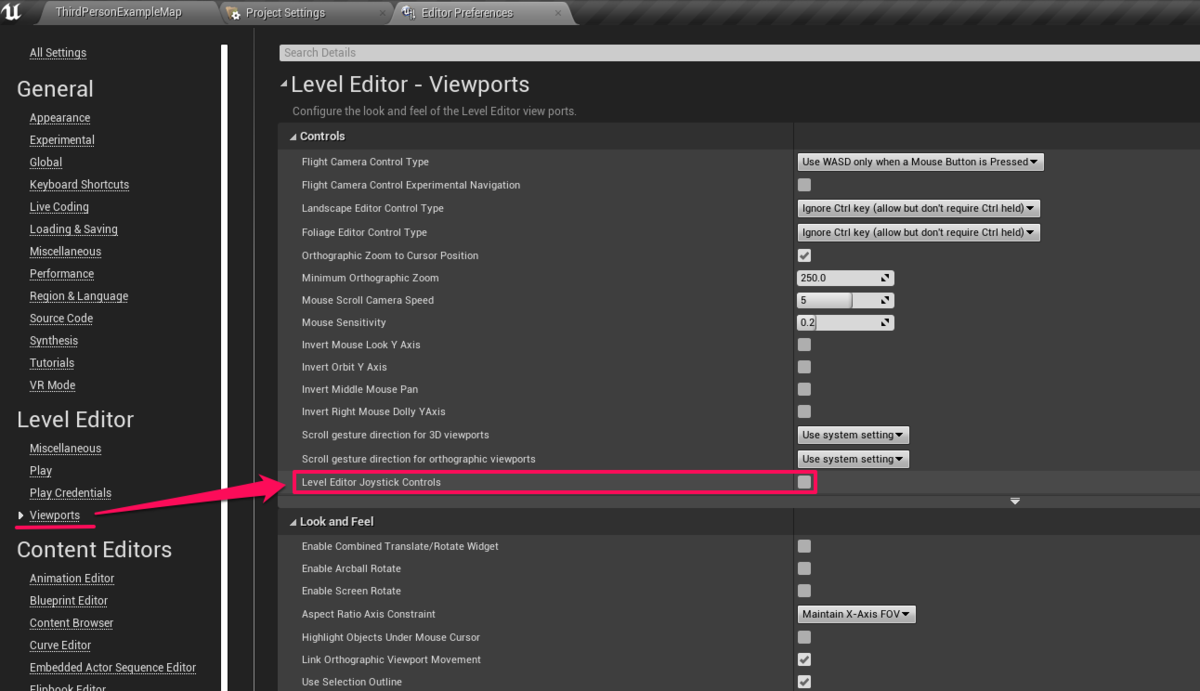Open Experimental settings
The height and width of the screenshot is (691, 1200).
click(x=62, y=140)
